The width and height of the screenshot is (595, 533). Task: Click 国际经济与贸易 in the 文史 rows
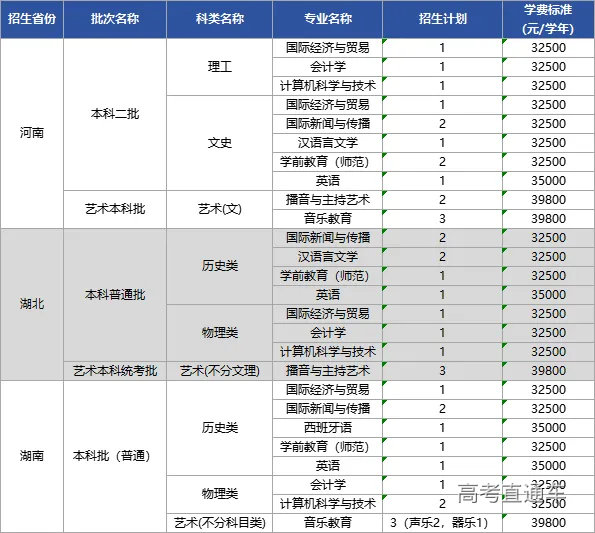tap(327, 105)
